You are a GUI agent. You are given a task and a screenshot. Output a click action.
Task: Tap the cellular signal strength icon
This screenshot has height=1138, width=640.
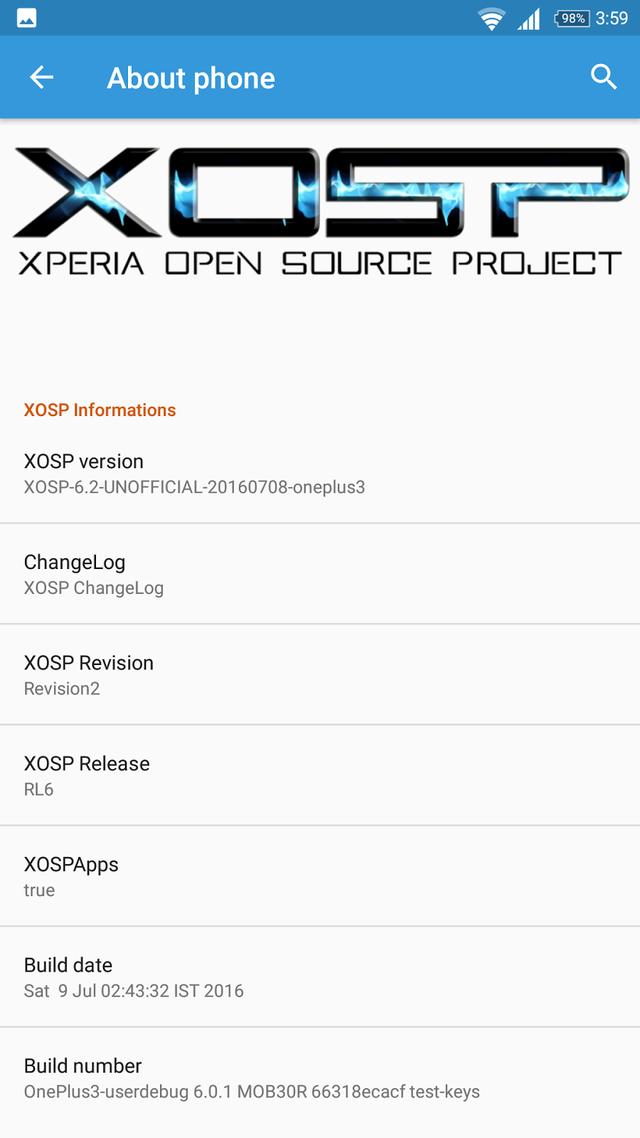[529, 19]
